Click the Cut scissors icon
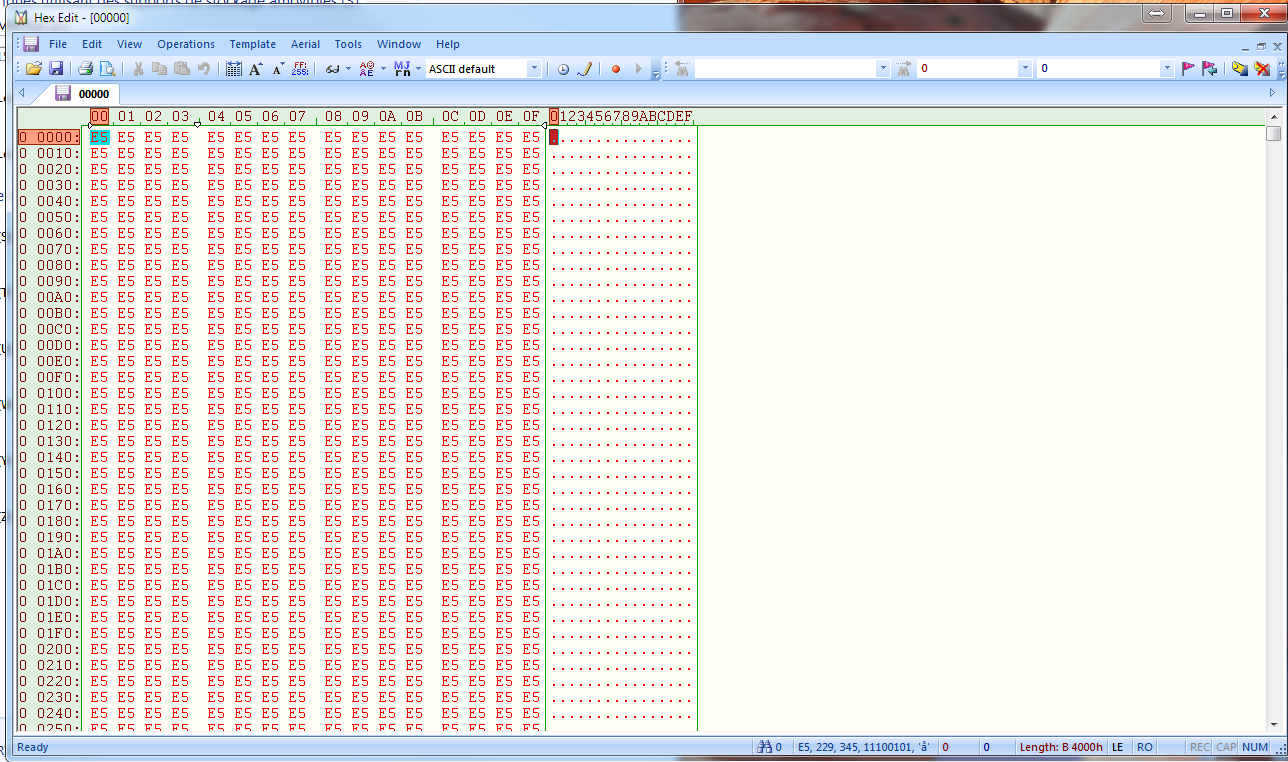Screen dimensions: 1288x762 point(138,69)
